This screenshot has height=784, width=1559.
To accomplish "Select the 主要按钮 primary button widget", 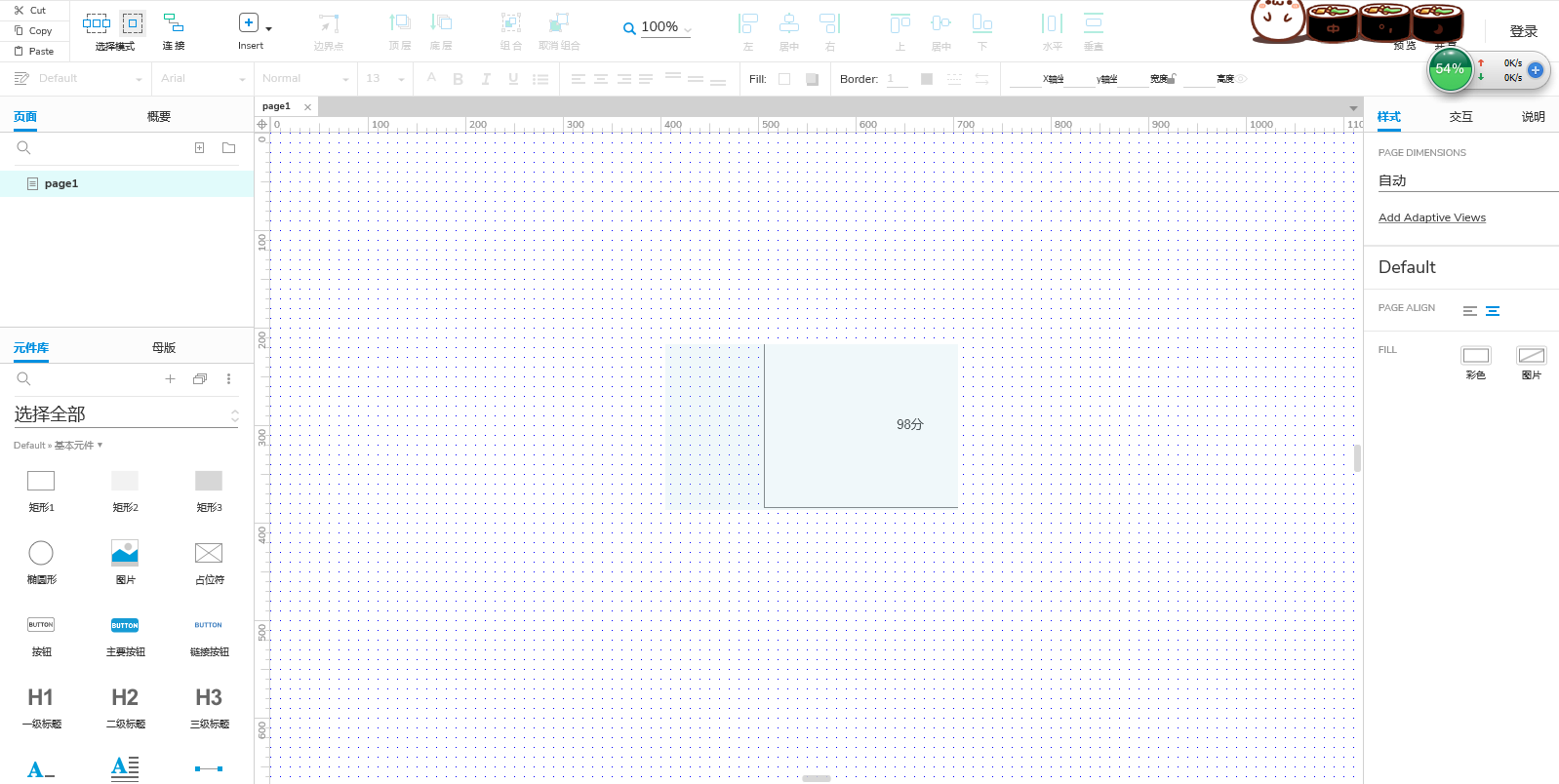I will [125, 636].
